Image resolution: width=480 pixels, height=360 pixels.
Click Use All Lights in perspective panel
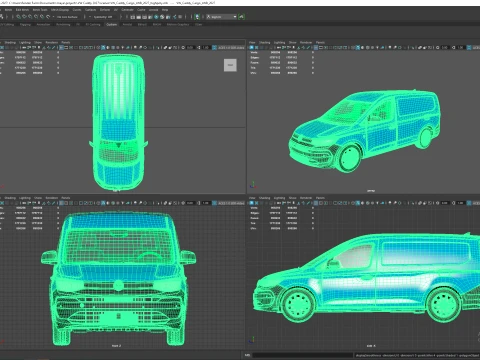377,47
